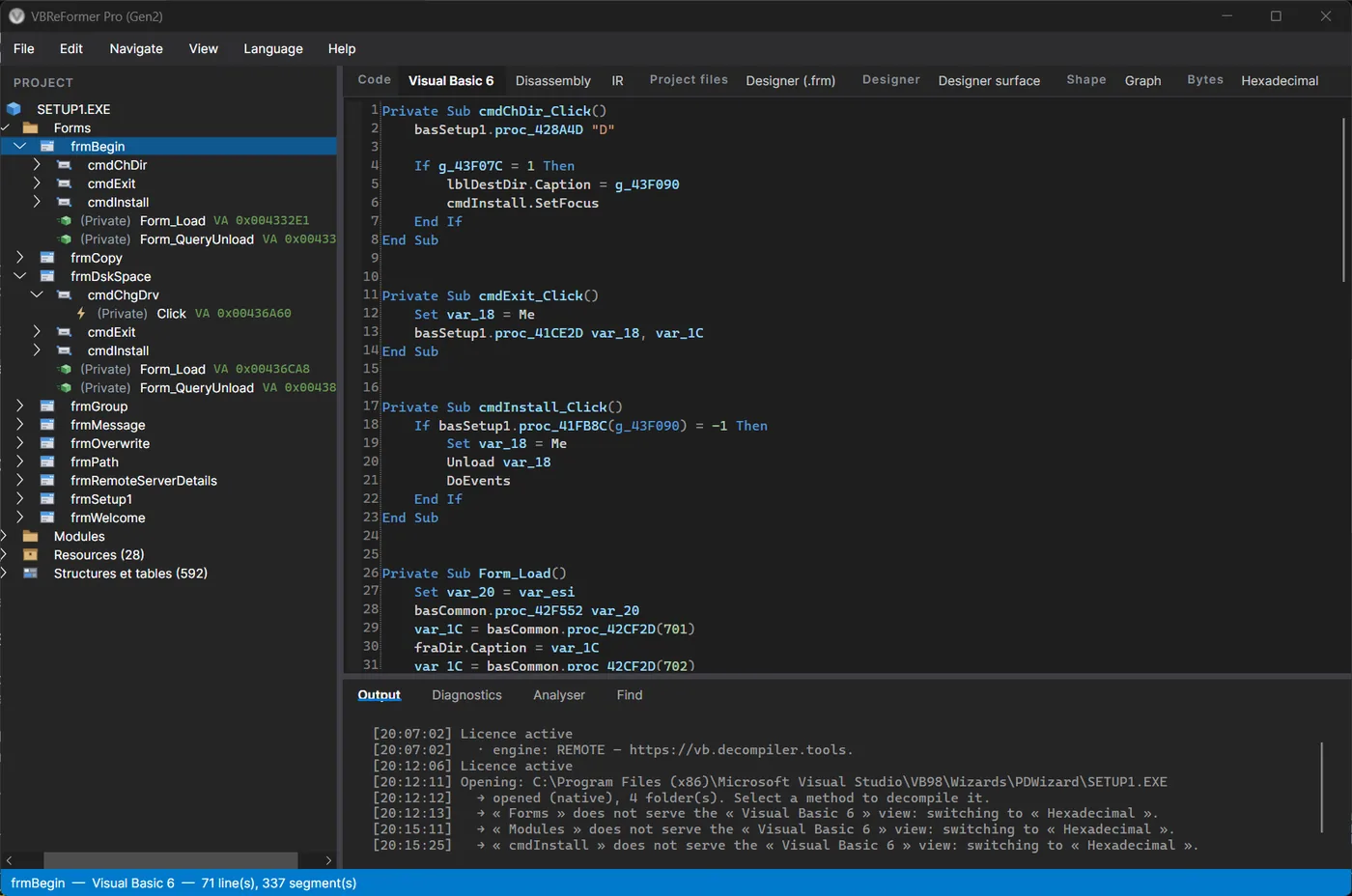Click the code editor vertical scrollbar

[x=1343, y=200]
